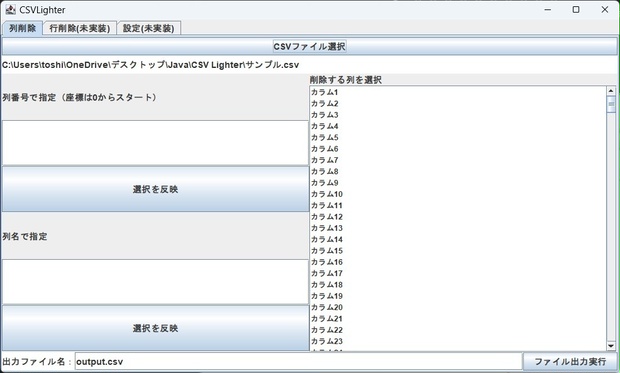Select カラム19 in the column list
This screenshot has width=620, height=373.
pyautogui.click(x=458, y=296)
